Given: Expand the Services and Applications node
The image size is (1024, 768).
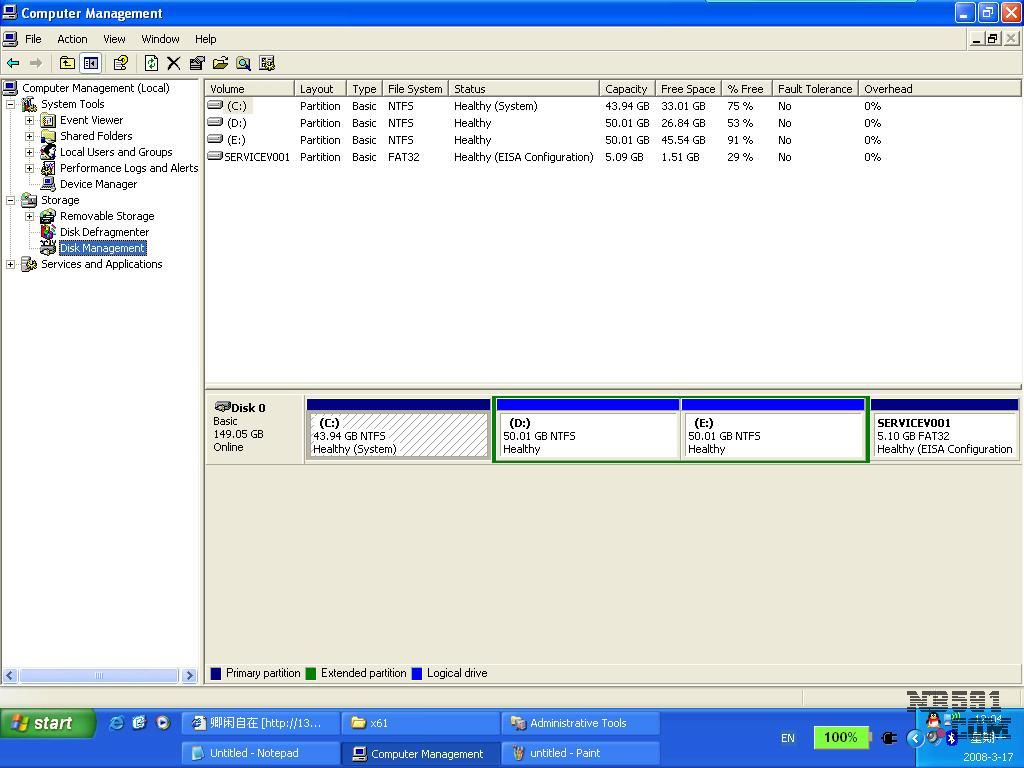Looking at the screenshot, I should coord(11,264).
